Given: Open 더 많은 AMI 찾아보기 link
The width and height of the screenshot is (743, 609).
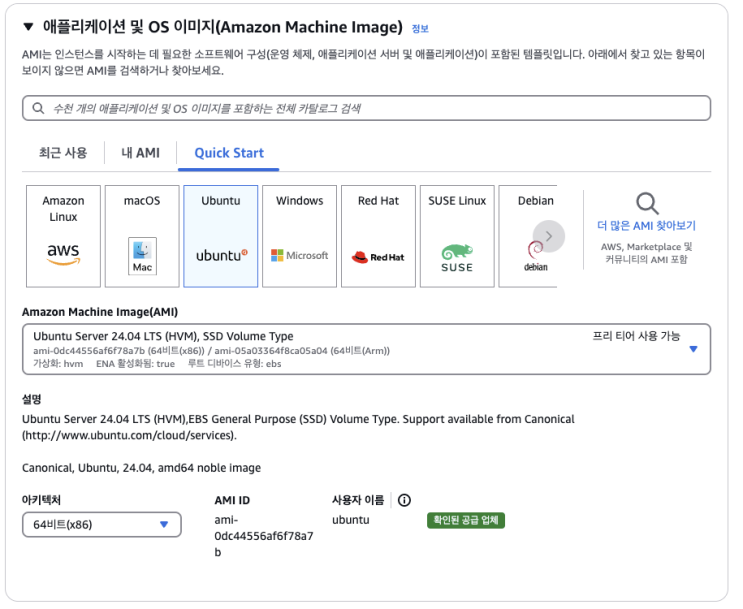Looking at the screenshot, I should point(646,226).
